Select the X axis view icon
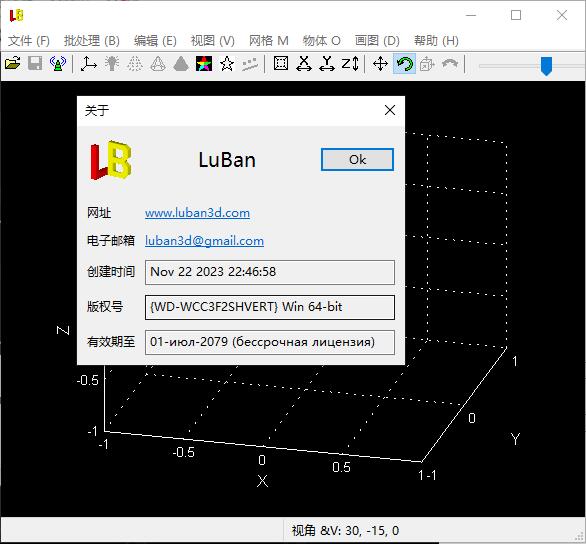 (x=304, y=64)
